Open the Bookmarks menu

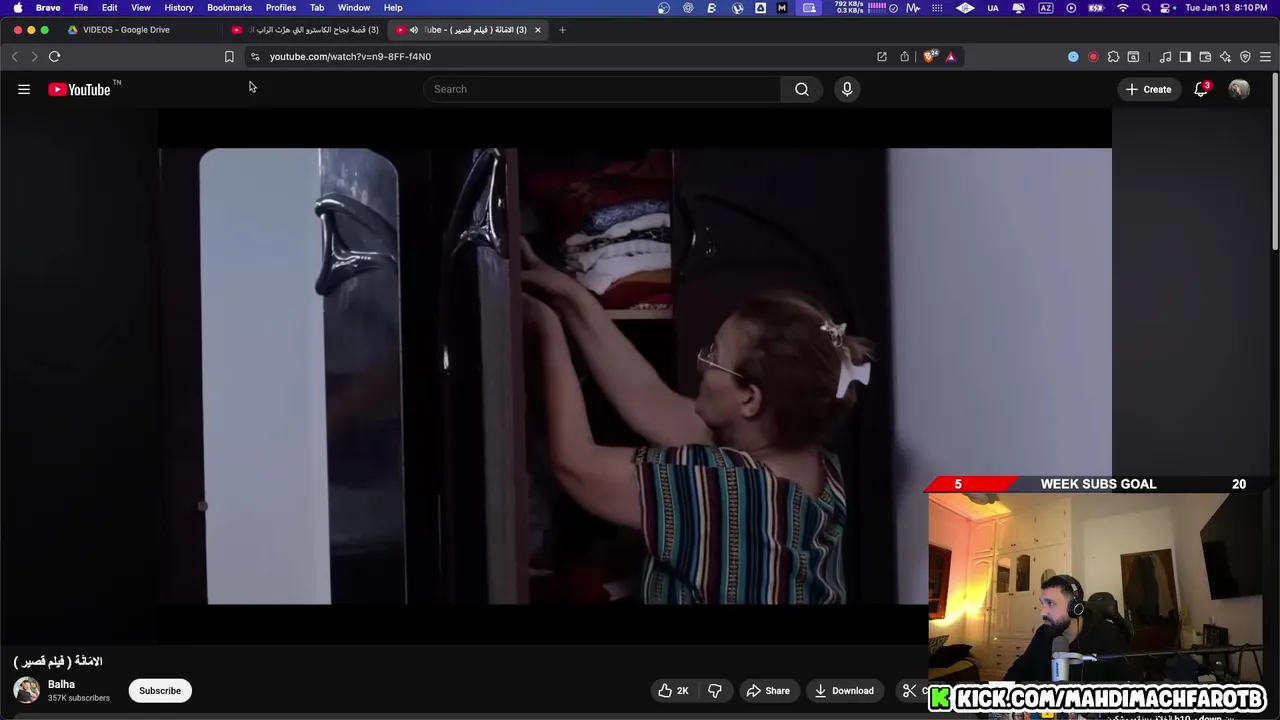(229, 8)
